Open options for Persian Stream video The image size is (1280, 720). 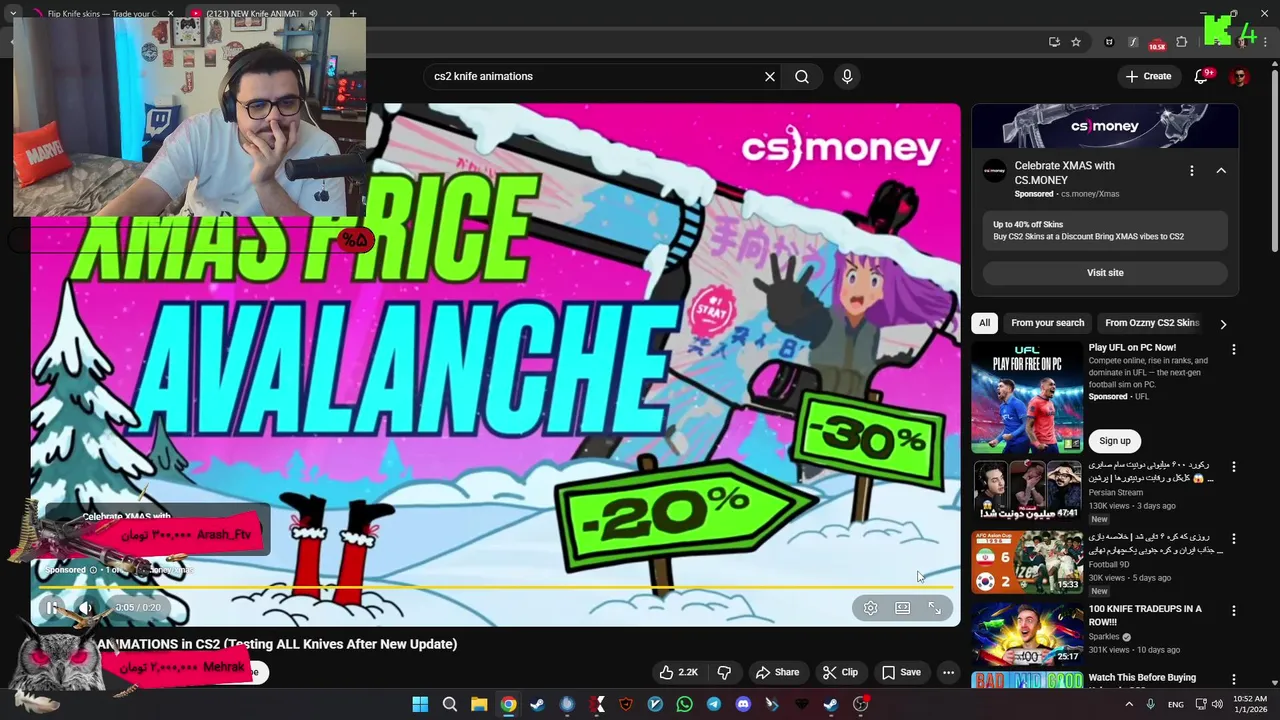pos(1233,467)
